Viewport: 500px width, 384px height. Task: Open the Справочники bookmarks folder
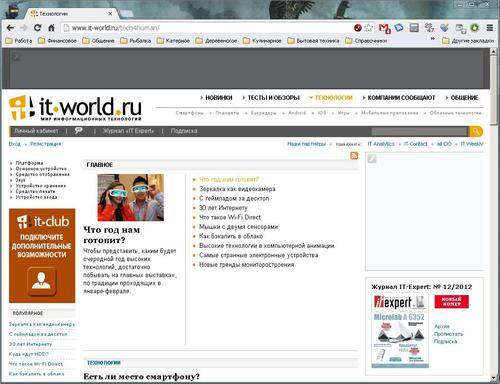(366, 41)
